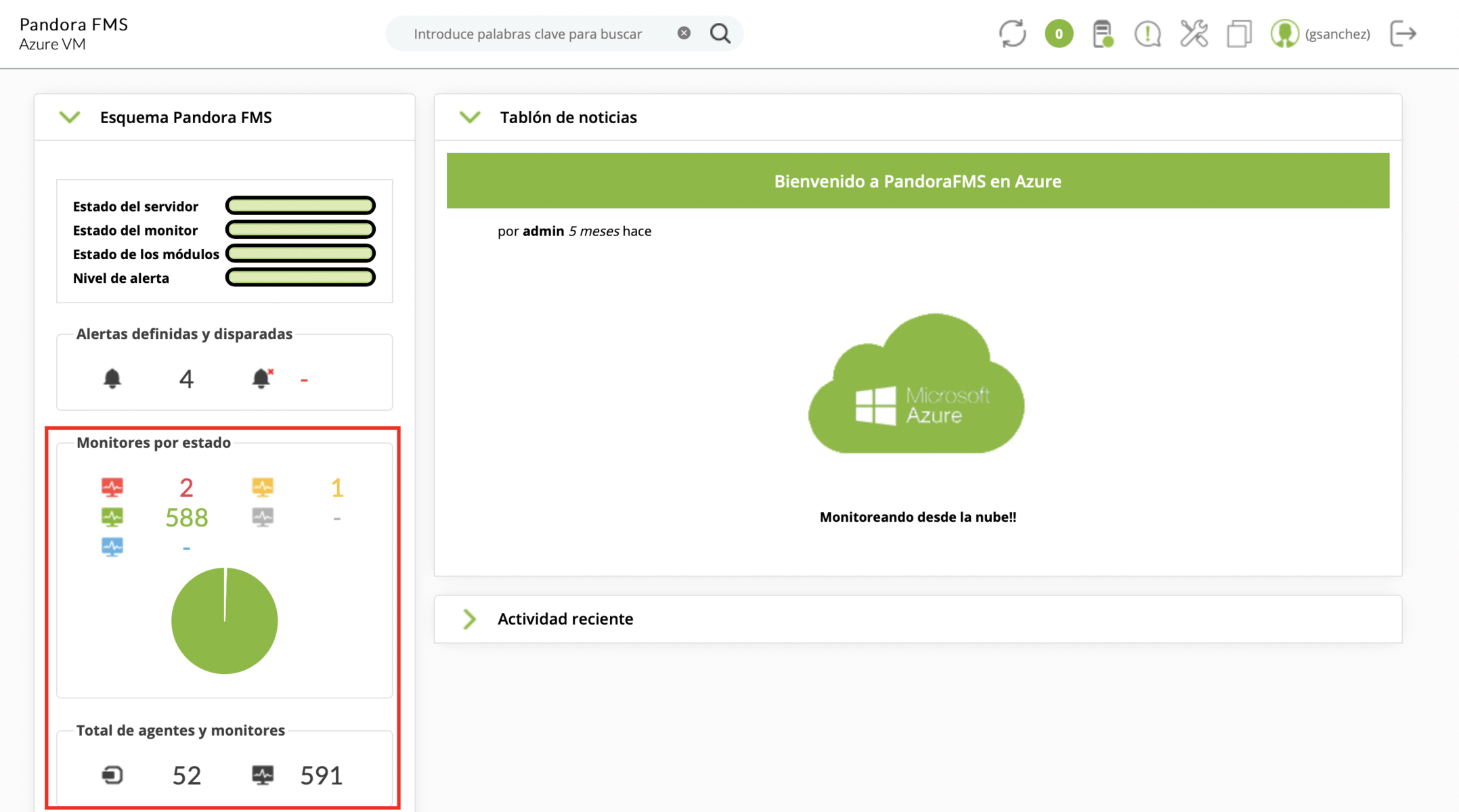This screenshot has width=1459, height=812.
Task: Click the defined alerts bell icon
Action: tap(112, 378)
